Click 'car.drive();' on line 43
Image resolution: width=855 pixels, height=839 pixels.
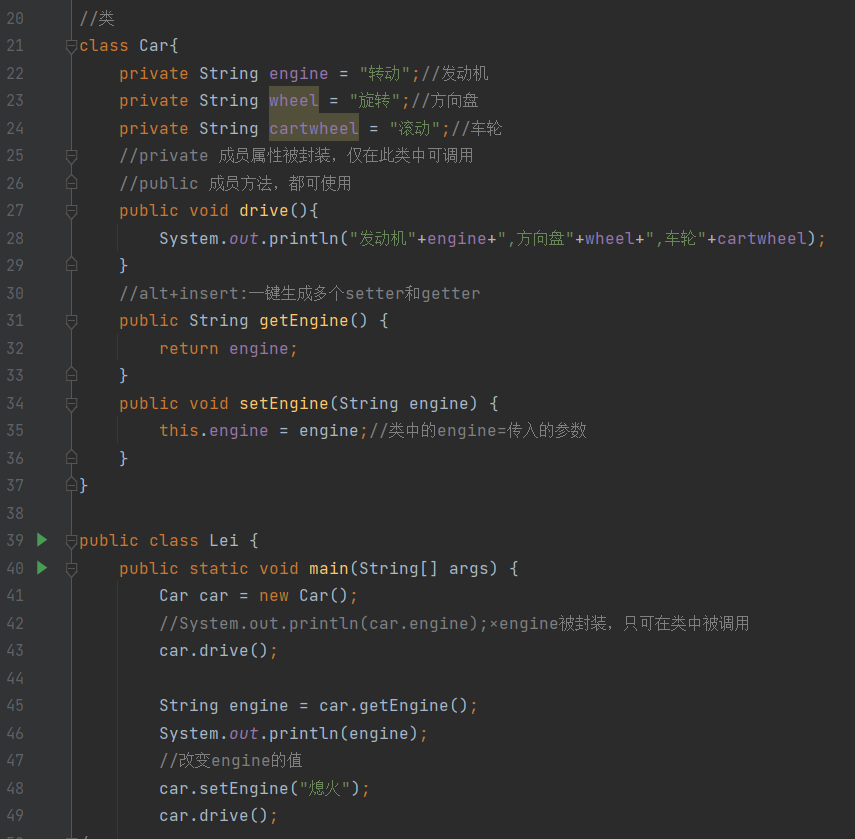coord(219,651)
